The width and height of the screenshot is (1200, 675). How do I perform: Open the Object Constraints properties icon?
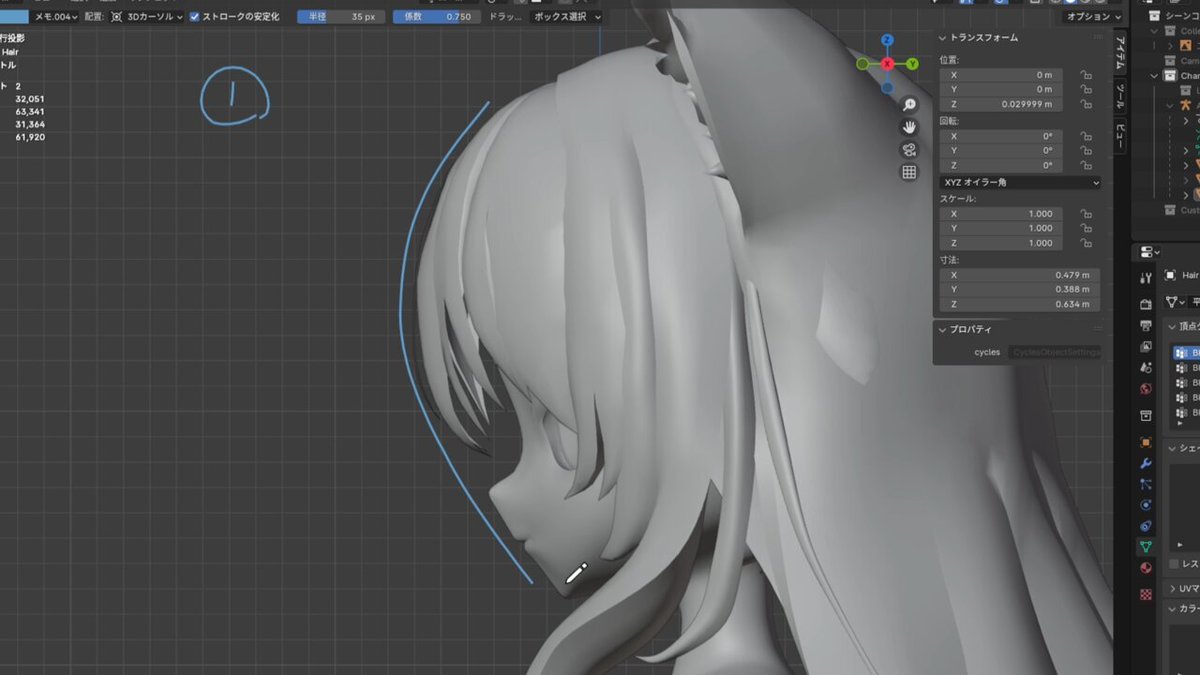pos(1146,526)
